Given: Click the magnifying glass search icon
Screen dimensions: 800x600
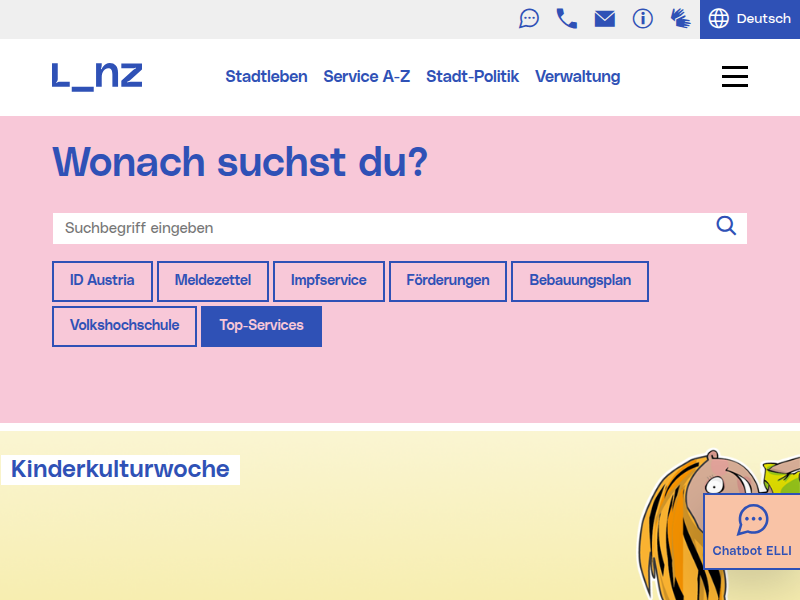Looking at the screenshot, I should pos(726,226).
